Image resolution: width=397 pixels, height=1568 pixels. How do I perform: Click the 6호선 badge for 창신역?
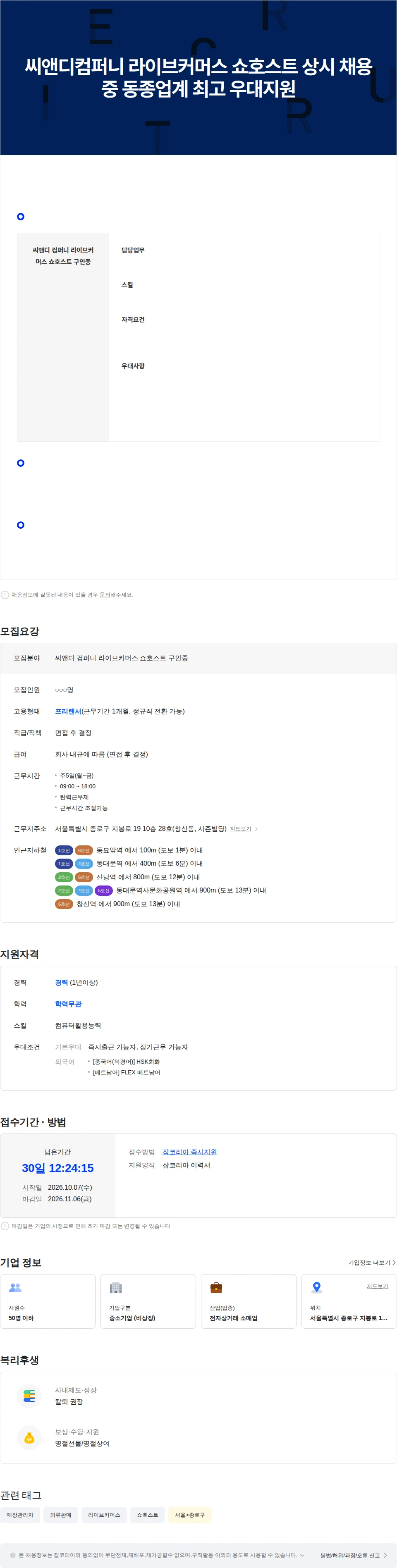tap(64, 904)
